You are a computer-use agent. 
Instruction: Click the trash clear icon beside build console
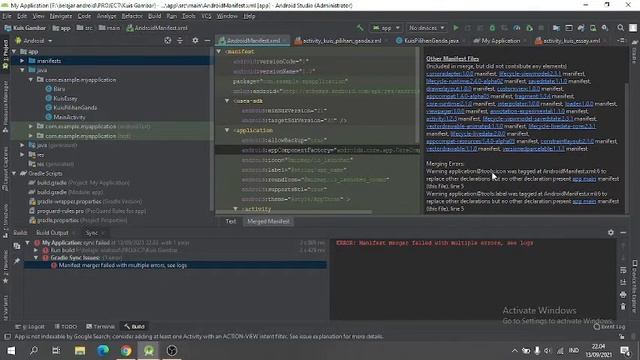[623, 307]
